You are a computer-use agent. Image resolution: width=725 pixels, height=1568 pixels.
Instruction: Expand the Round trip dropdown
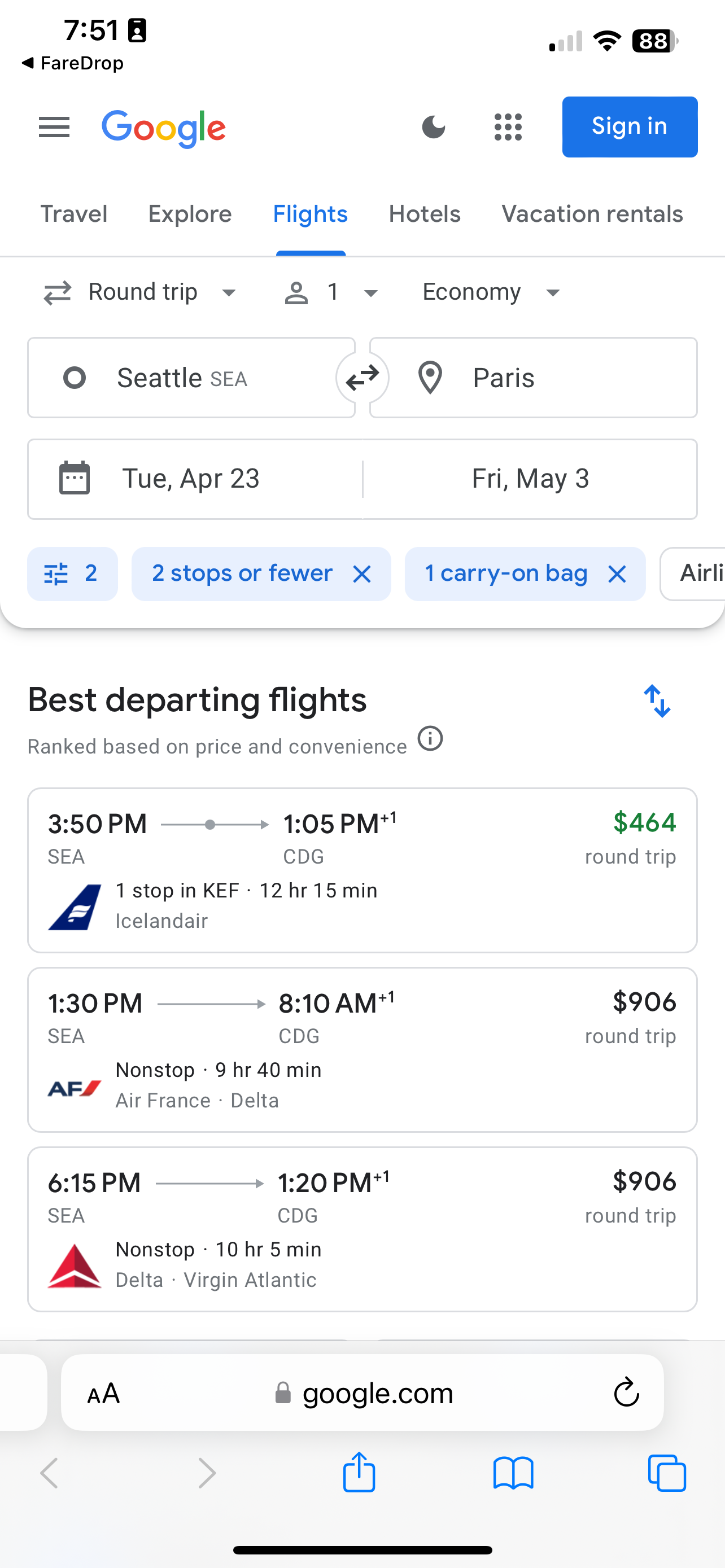pos(140,292)
